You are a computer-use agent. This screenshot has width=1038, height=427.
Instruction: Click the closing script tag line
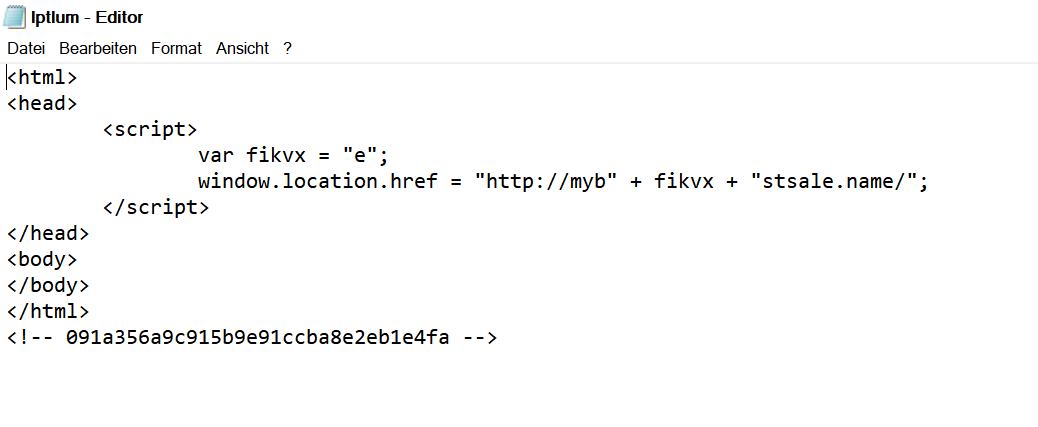[x=156, y=207]
